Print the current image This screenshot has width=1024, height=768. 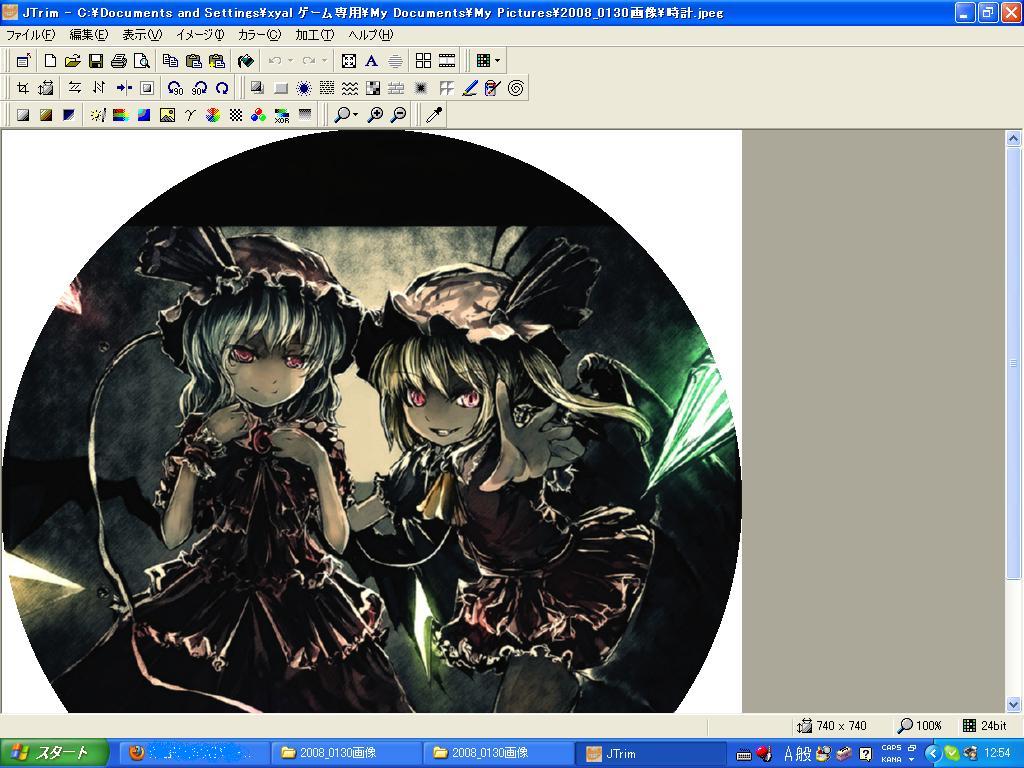118,61
